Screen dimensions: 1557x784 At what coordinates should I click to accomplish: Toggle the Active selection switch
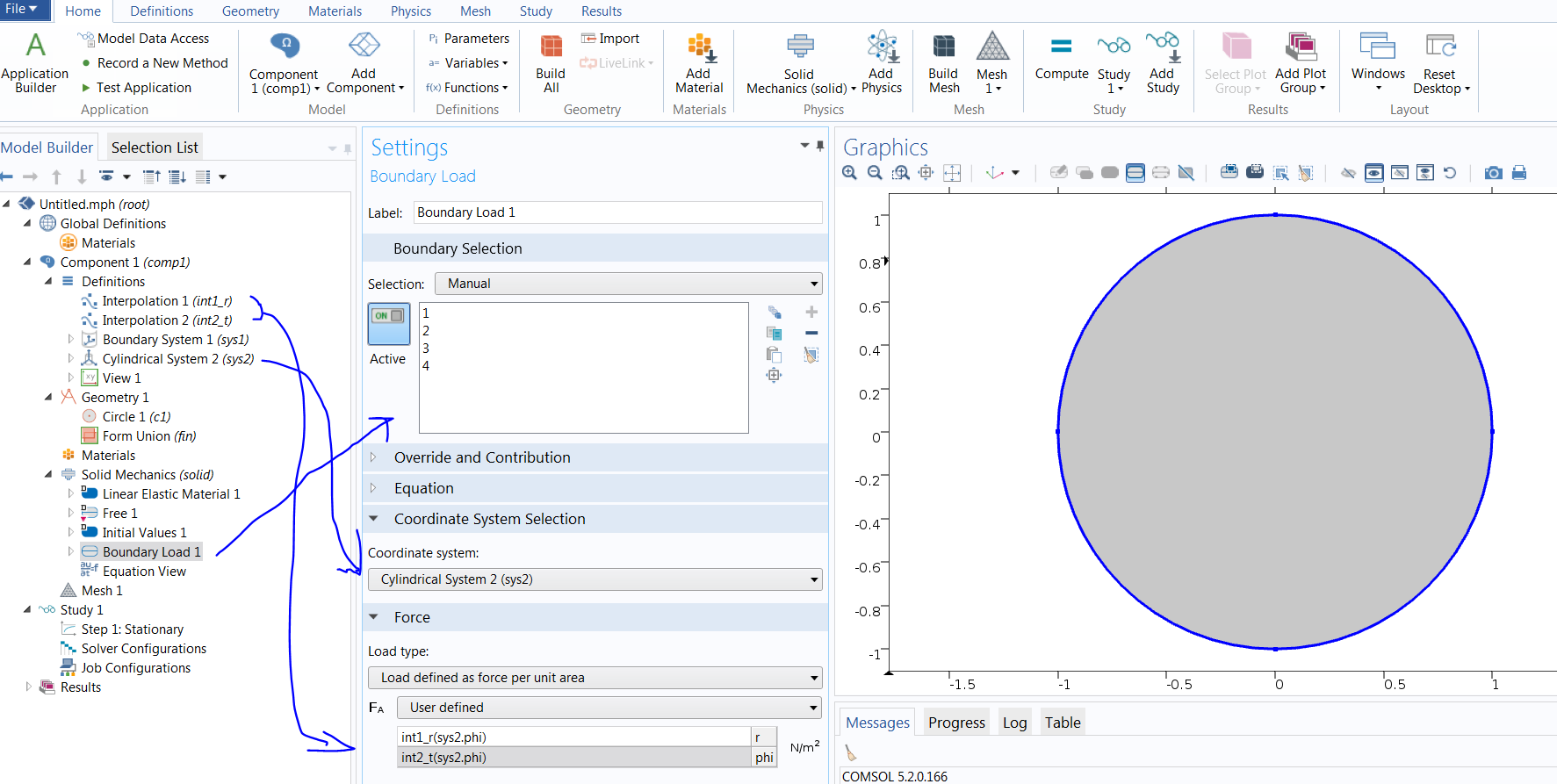[388, 323]
